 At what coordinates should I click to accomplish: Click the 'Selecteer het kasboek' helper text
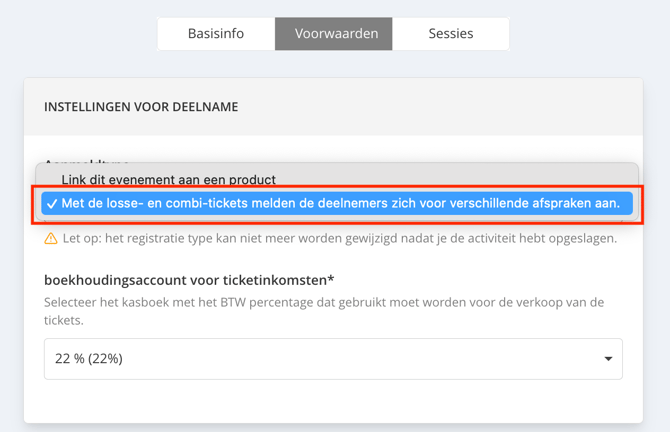click(324, 311)
